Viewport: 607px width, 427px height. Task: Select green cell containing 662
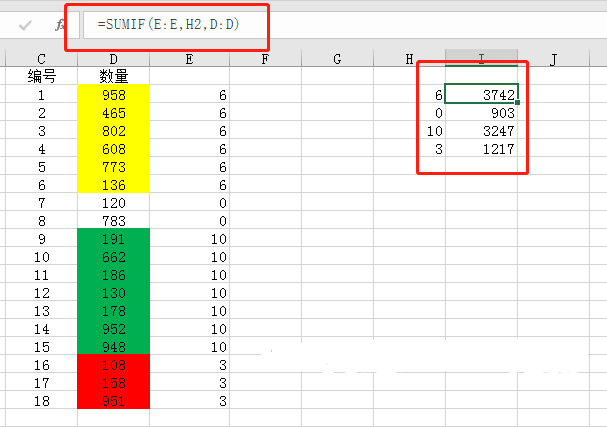113,256
